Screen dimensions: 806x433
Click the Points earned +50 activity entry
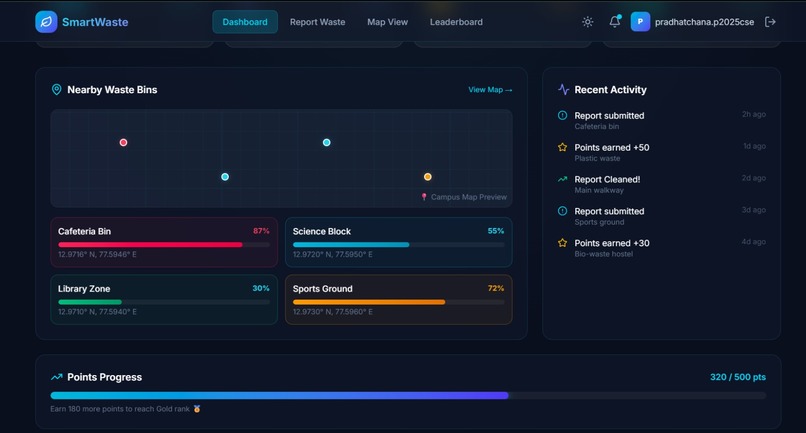(x=662, y=152)
